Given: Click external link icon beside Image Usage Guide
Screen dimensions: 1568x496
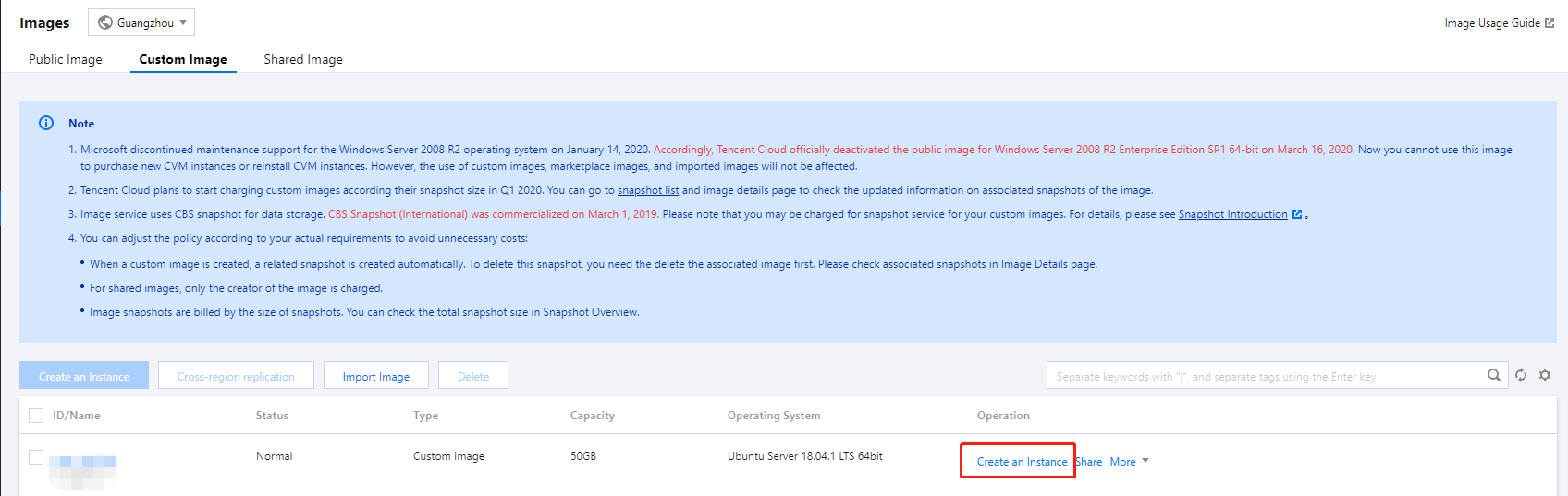Looking at the screenshot, I should [x=1550, y=23].
